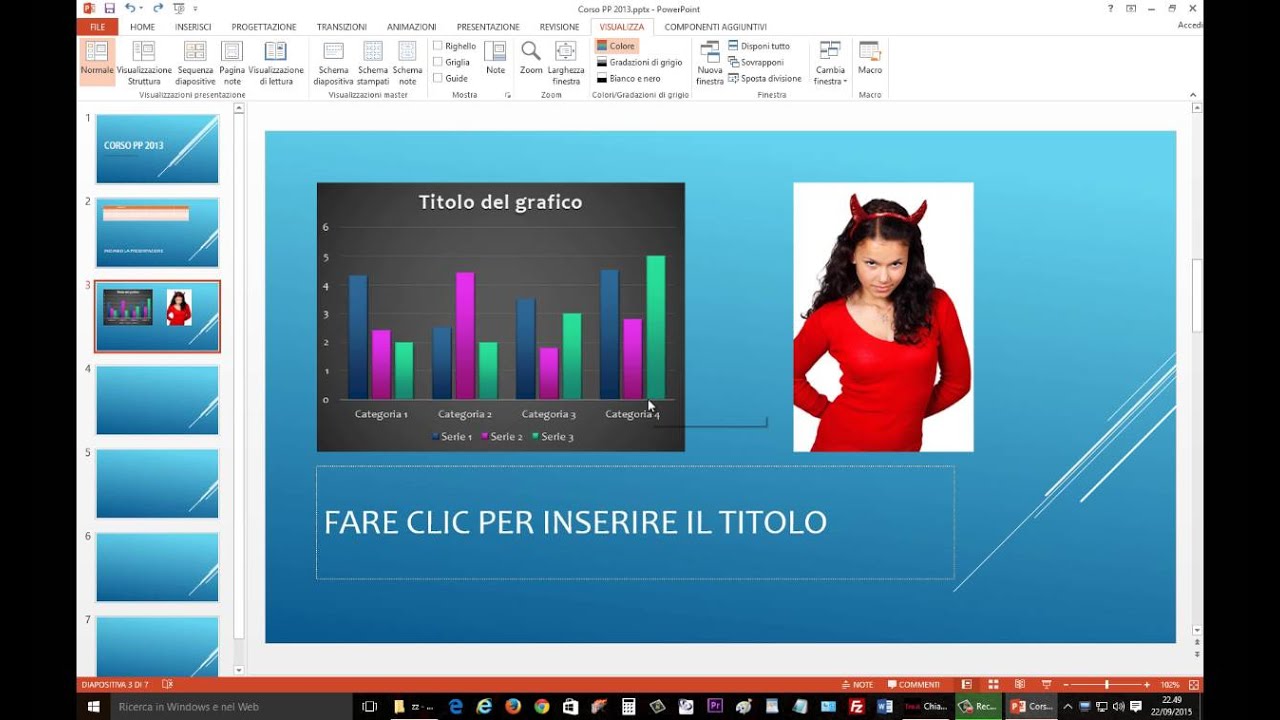Open a Nuova finestra
The image size is (1280, 720).
click(x=710, y=62)
